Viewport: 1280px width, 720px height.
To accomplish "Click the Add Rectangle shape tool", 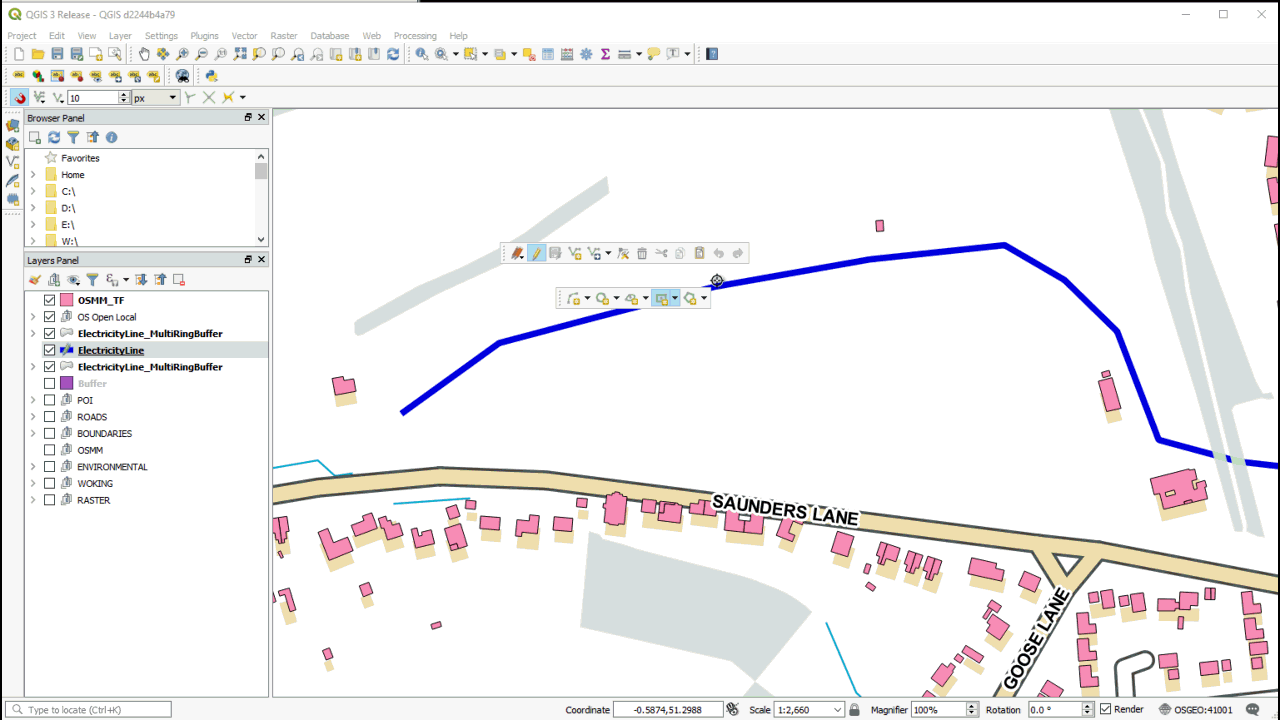I will pyautogui.click(x=661, y=298).
